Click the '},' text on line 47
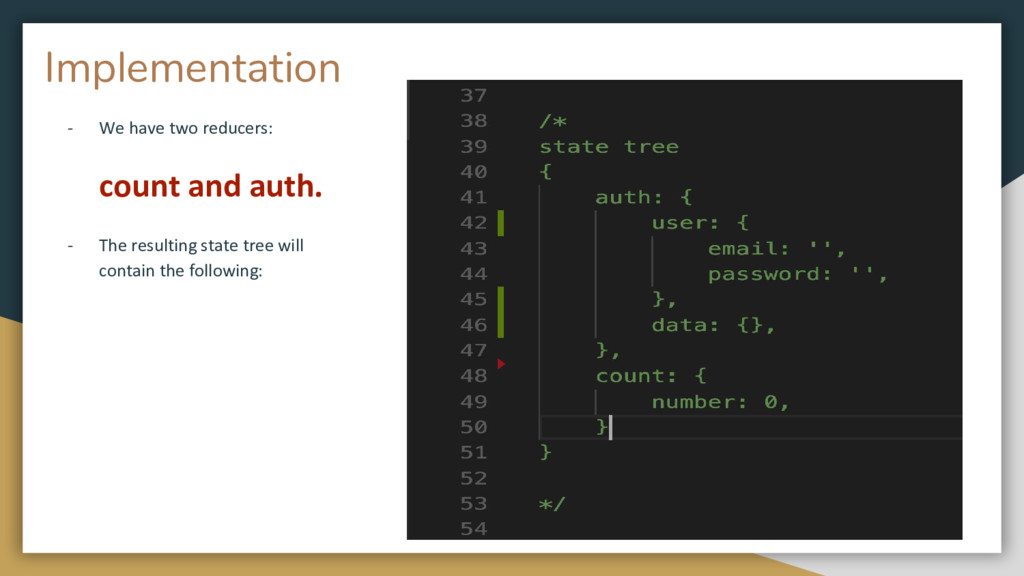The height and width of the screenshot is (576, 1024). point(607,351)
